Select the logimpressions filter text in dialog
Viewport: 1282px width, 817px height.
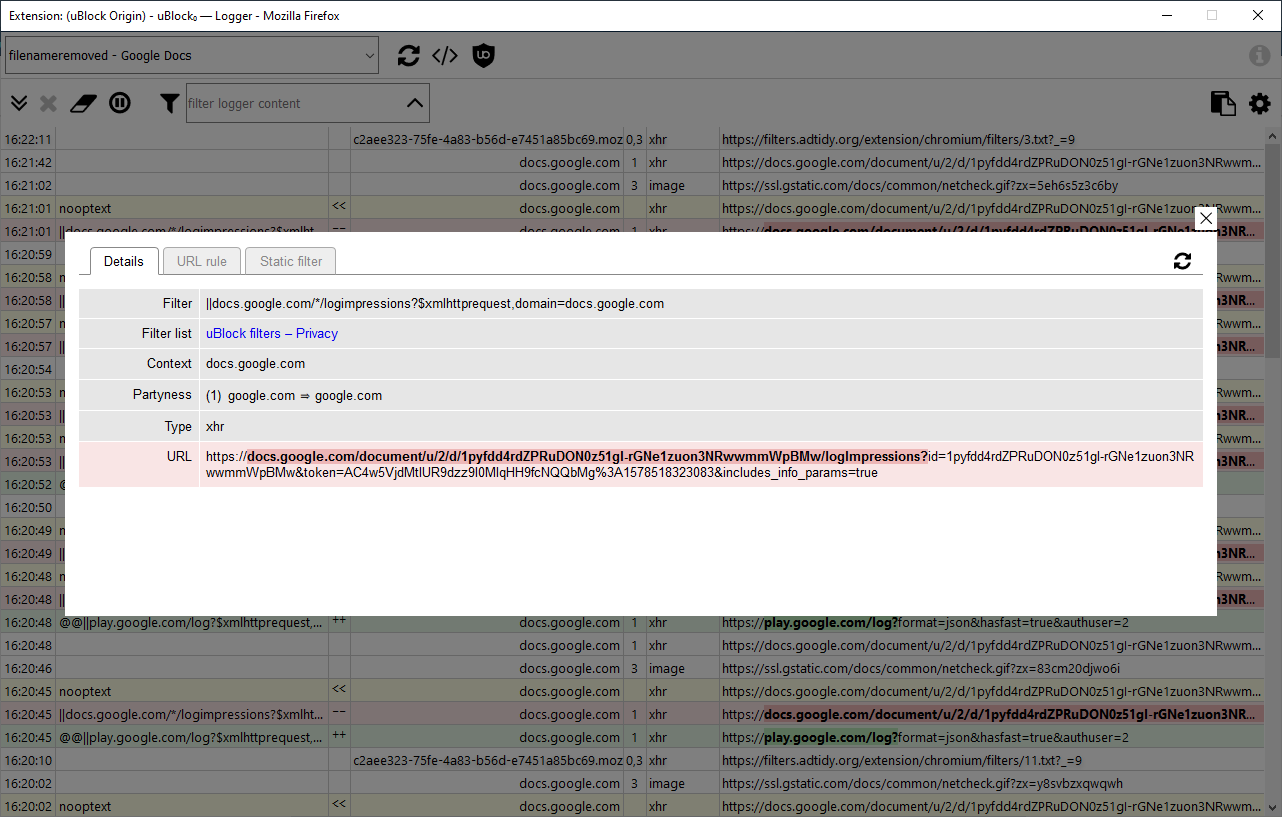point(435,303)
